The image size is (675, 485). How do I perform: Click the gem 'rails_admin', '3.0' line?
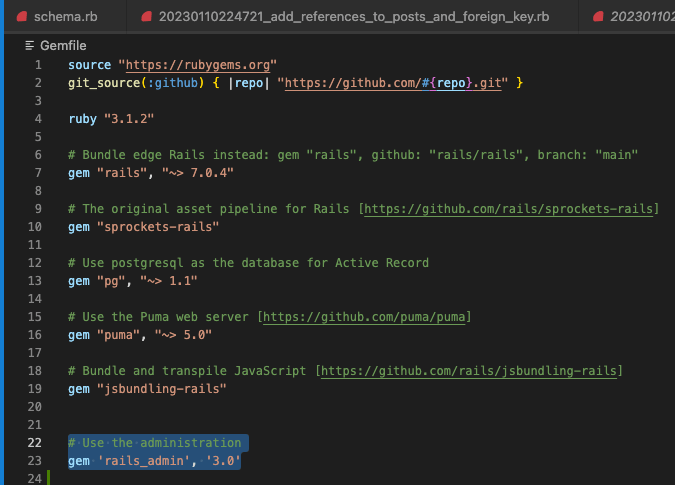[154, 461]
